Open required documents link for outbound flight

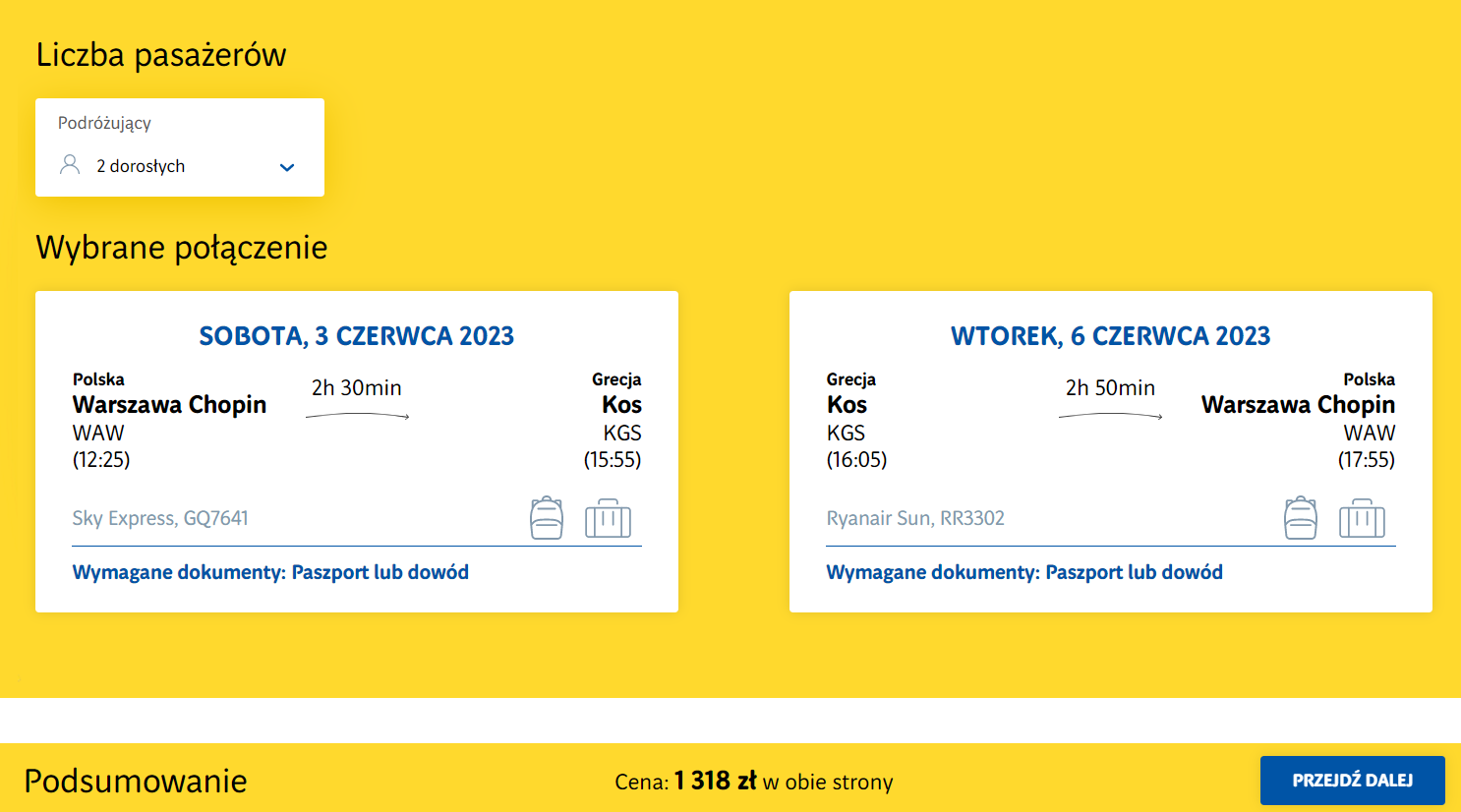(270, 572)
